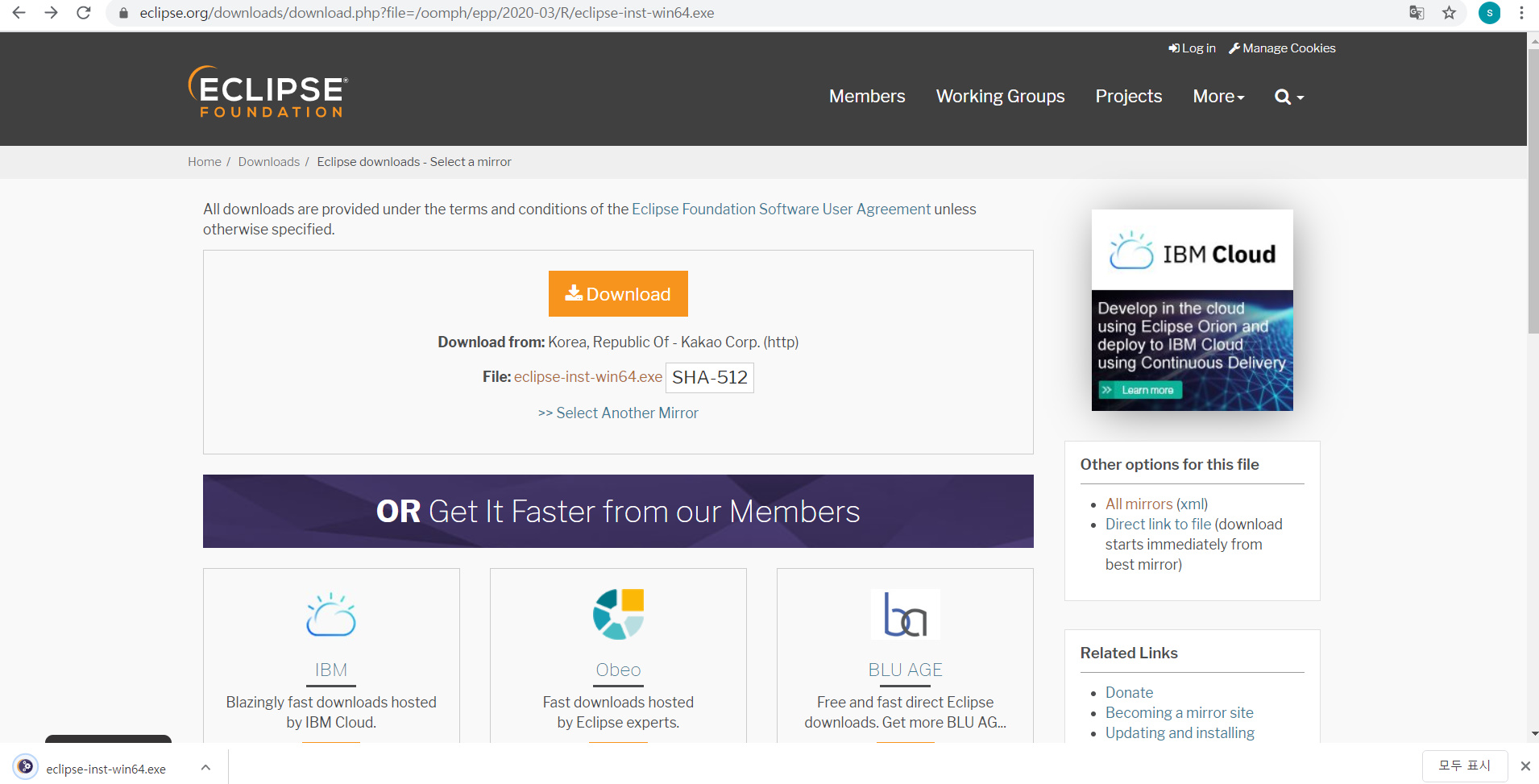Open the Google Translate icon in the address bar
Viewport: 1539px width, 784px height.
(x=1417, y=13)
